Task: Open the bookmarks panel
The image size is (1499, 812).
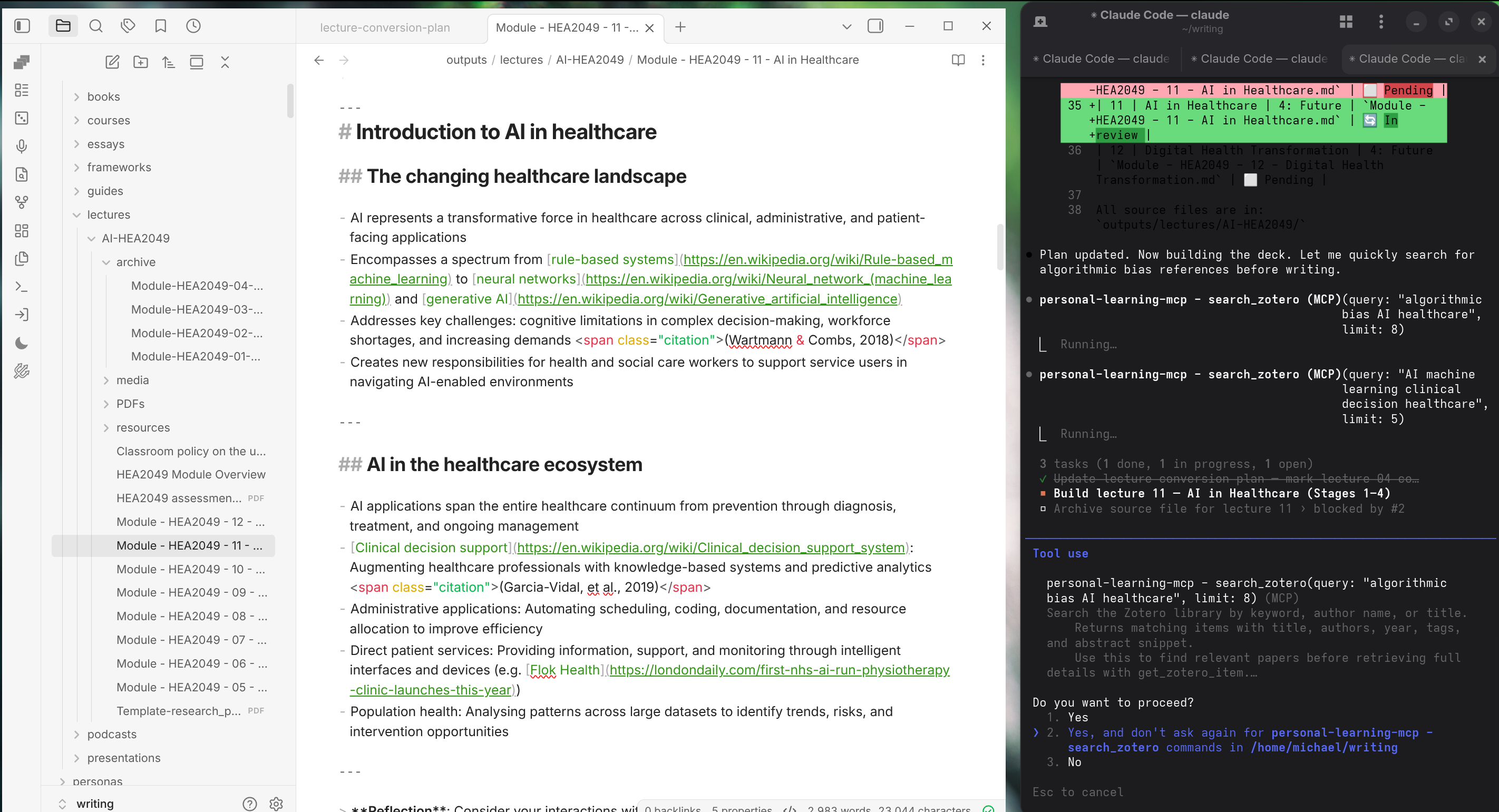Action: coord(161,26)
